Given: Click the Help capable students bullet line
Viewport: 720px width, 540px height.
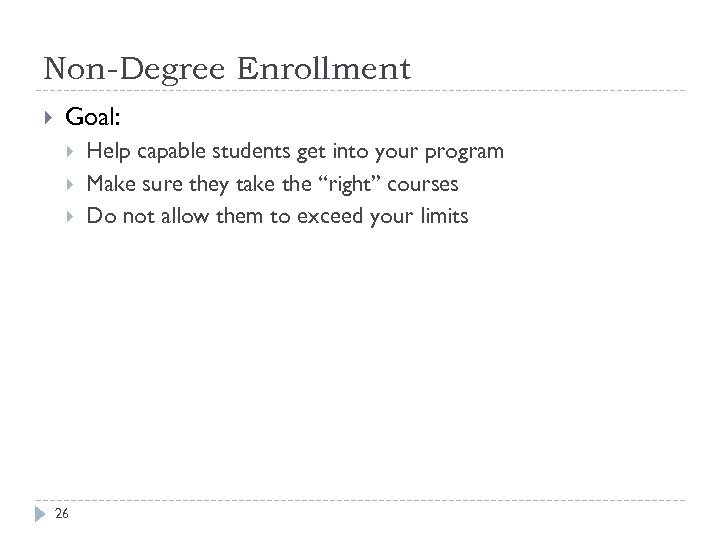Looking at the screenshot, I should [295, 152].
